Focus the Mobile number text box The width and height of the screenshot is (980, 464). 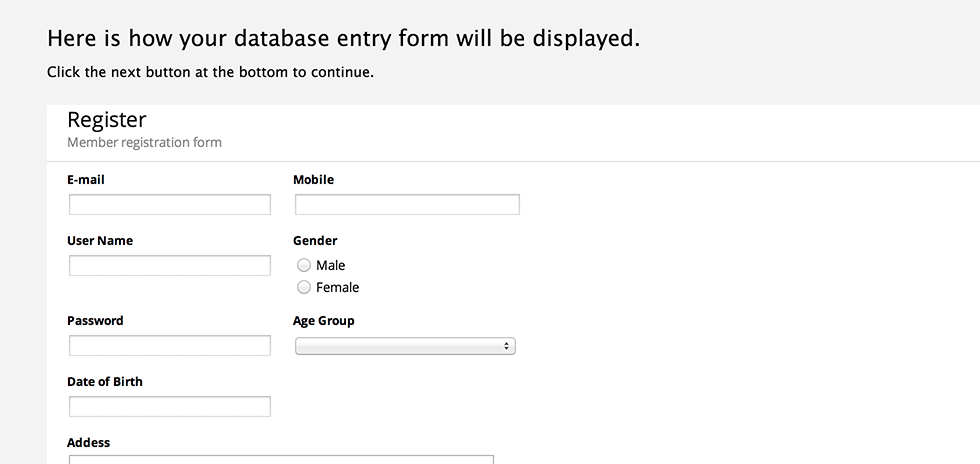point(407,205)
